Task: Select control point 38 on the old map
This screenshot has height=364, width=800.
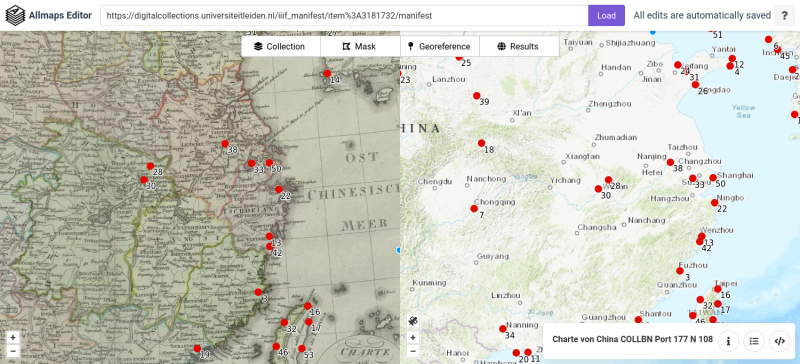Action: tap(225, 144)
